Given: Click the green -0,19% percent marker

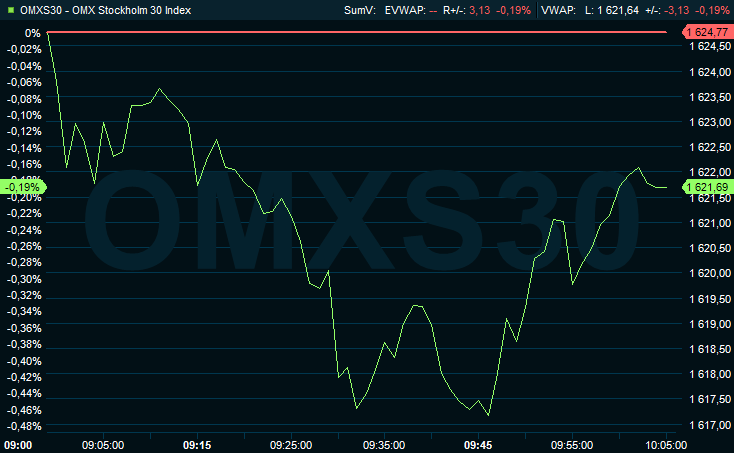Looking at the screenshot, I should (22, 187).
